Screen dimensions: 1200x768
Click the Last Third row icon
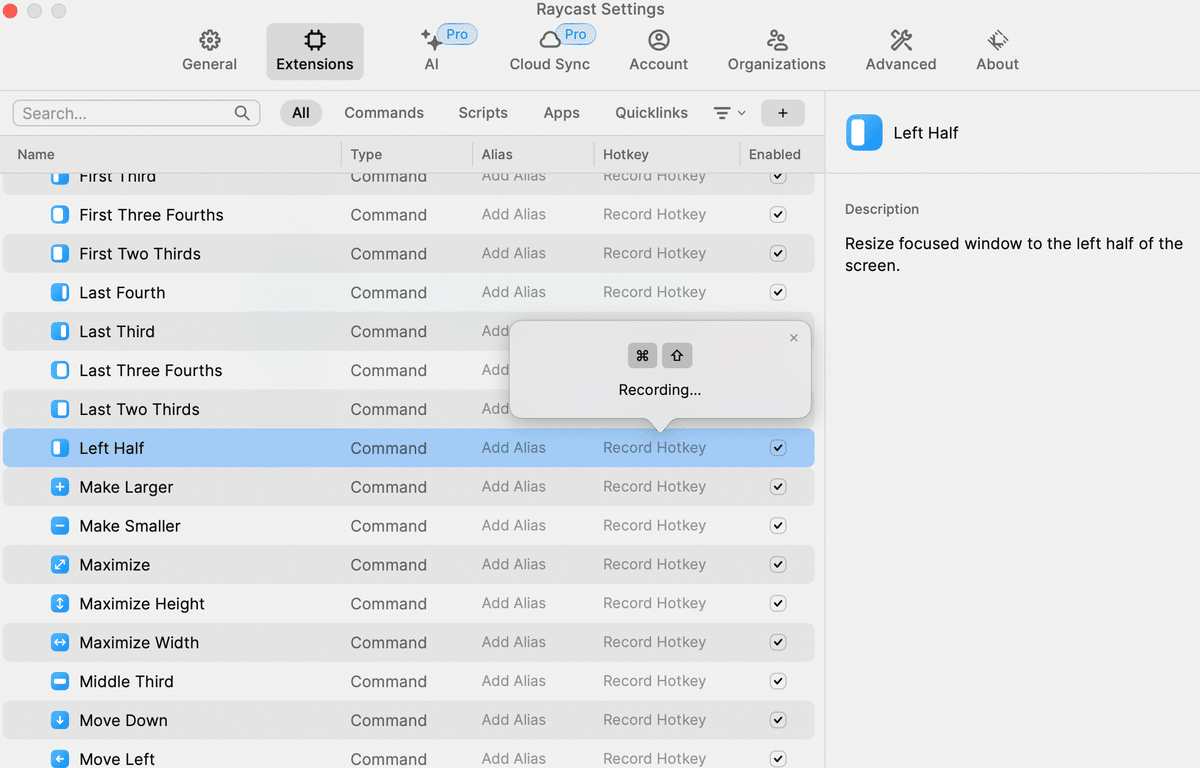(60, 332)
